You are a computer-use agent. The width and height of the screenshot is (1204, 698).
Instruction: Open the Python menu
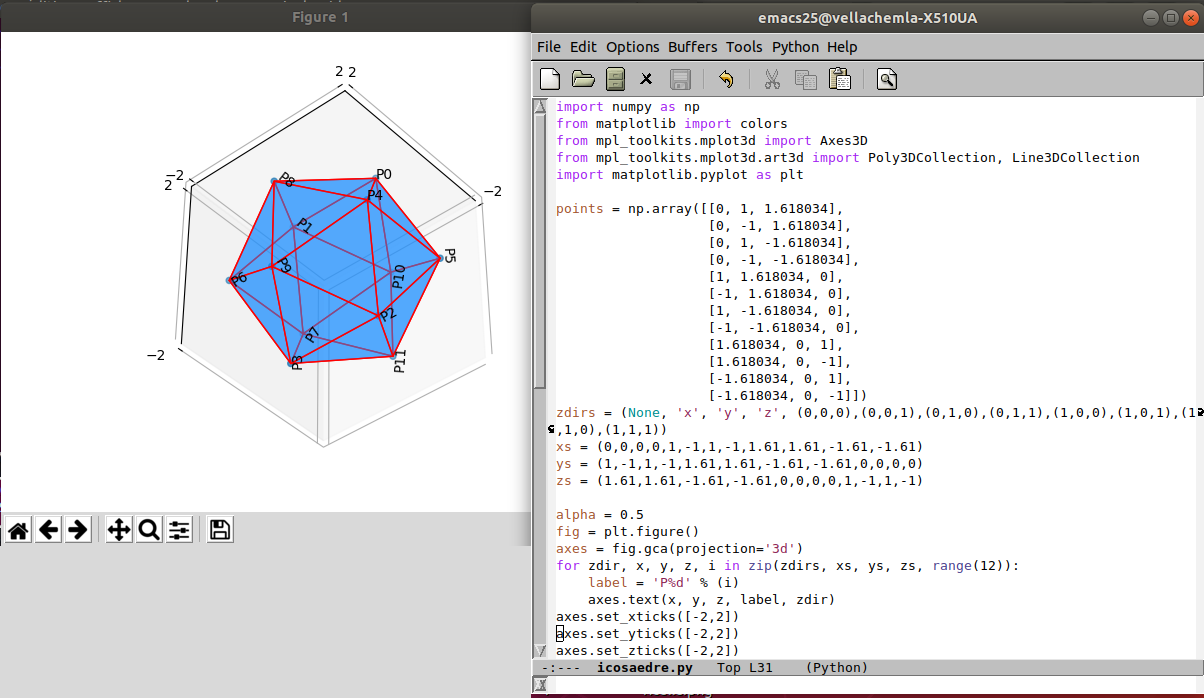click(x=795, y=47)
